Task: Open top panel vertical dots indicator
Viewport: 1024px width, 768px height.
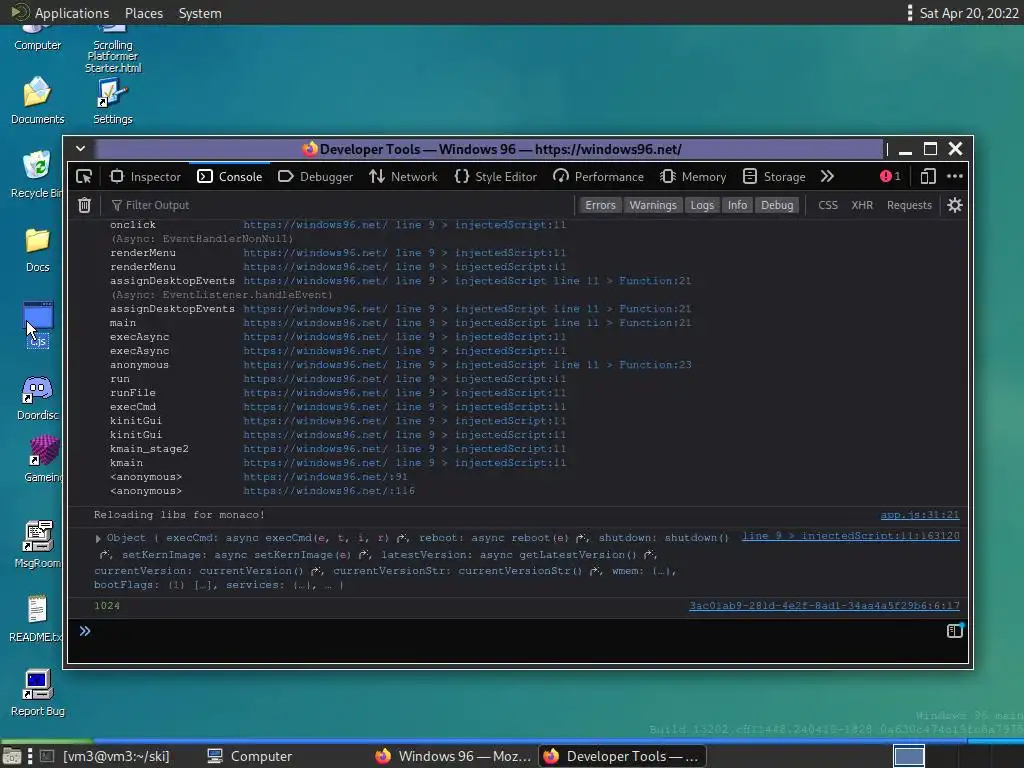Action: [x=909, y=13]
